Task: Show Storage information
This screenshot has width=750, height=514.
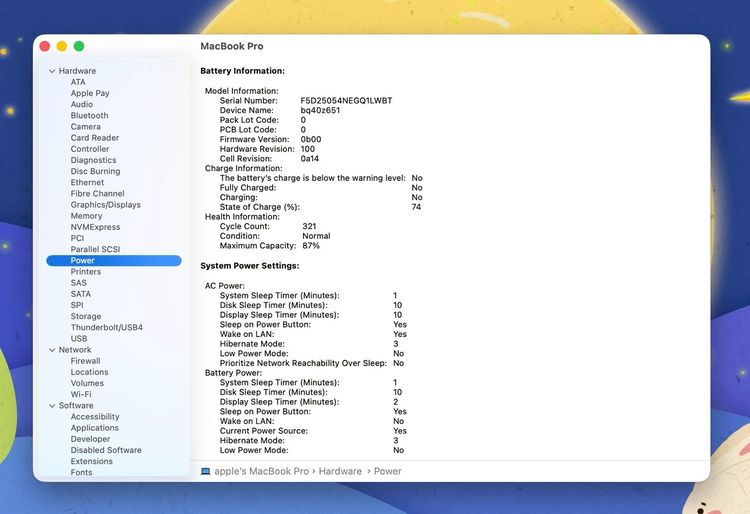Action: (x=86, y=317)
